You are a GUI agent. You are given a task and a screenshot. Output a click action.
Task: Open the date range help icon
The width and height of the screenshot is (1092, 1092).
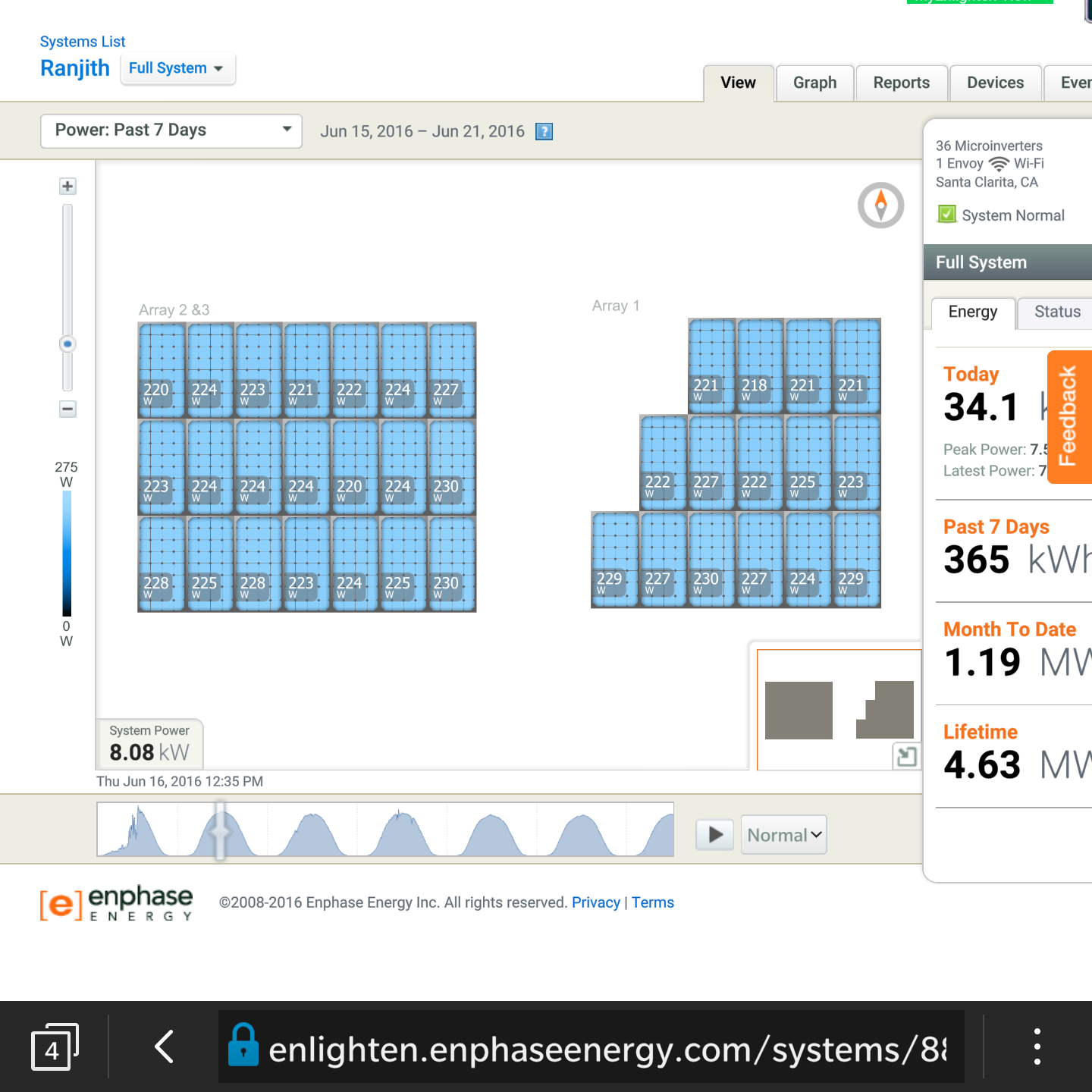tap(544, 131)
